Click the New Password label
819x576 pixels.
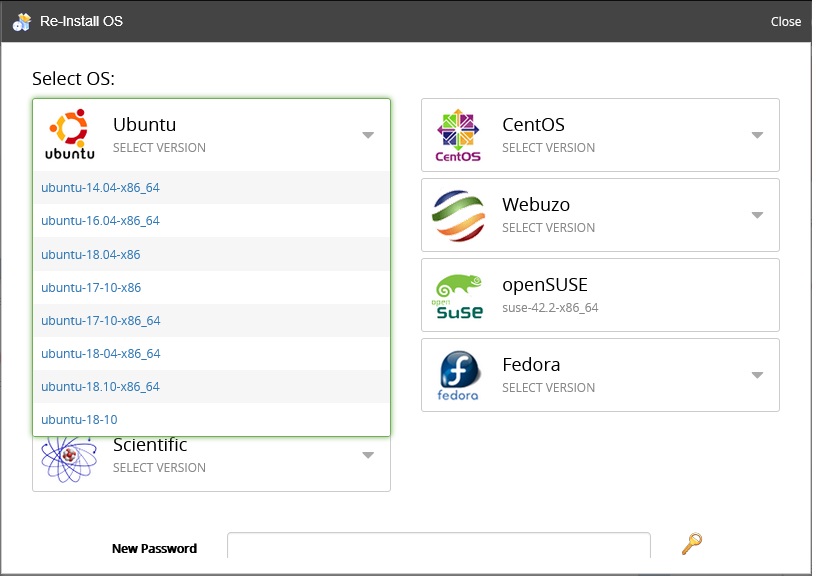pyautogui.click(x=154, y=548)
